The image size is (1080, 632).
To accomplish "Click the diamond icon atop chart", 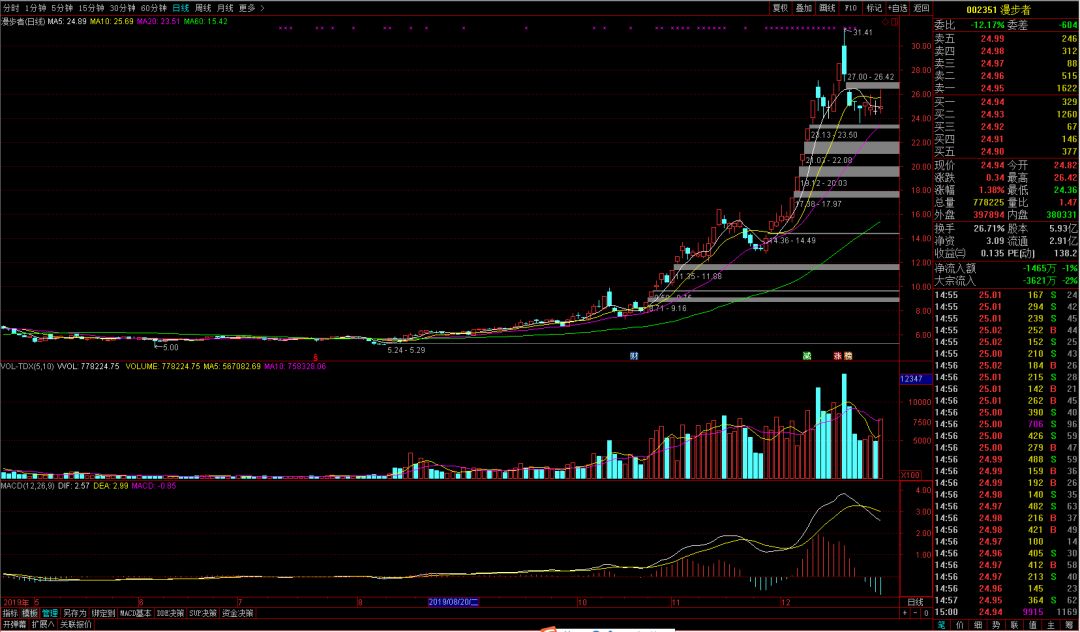I will [x=886, y=22].
